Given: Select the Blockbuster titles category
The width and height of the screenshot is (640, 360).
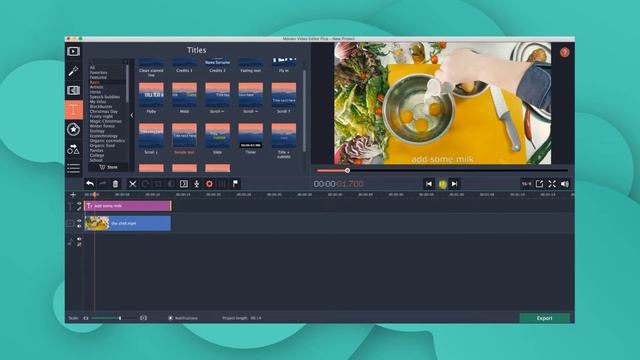Looking at the screenshot, I should (x=101, y=107).
